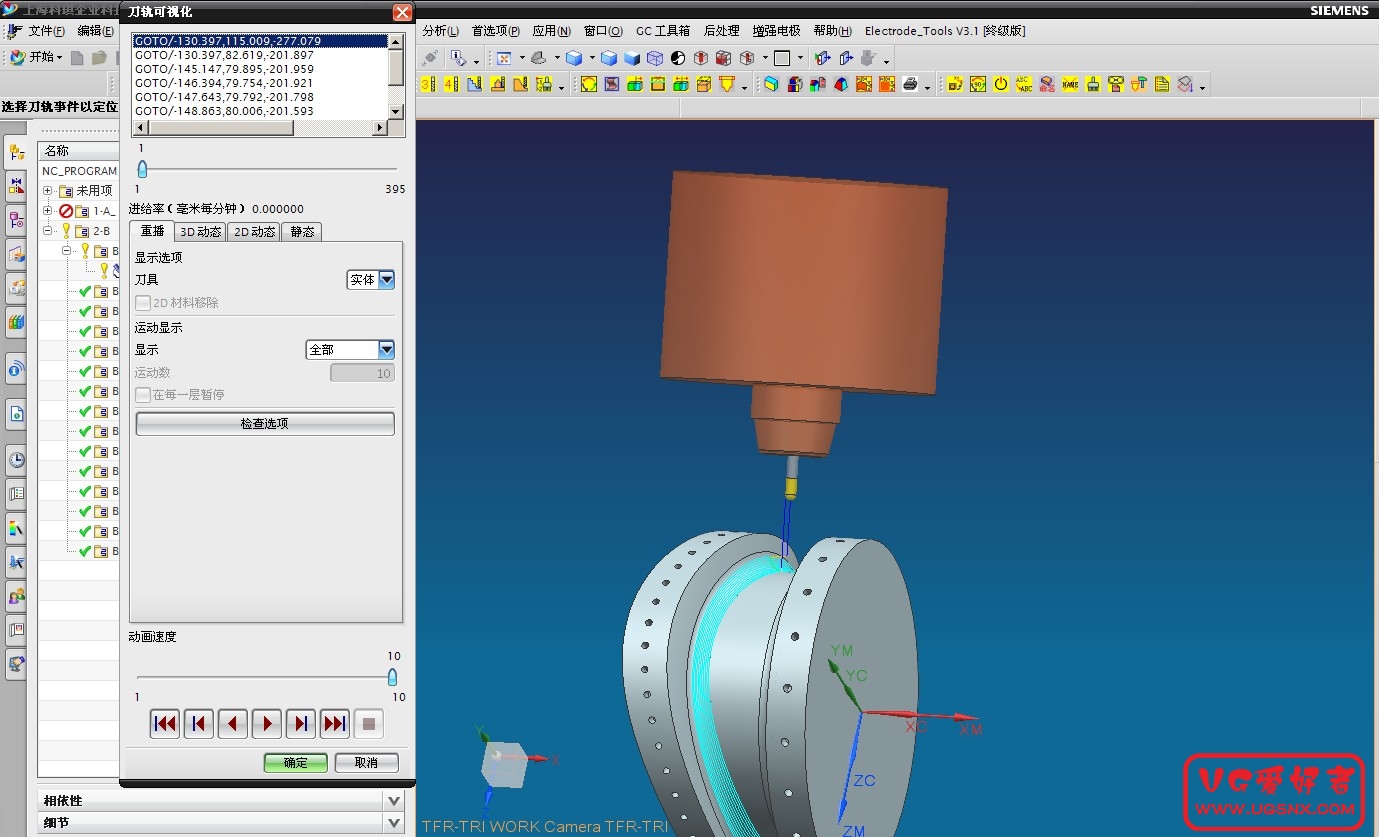Switch to the 2D 动态 tab

point(254,232)
